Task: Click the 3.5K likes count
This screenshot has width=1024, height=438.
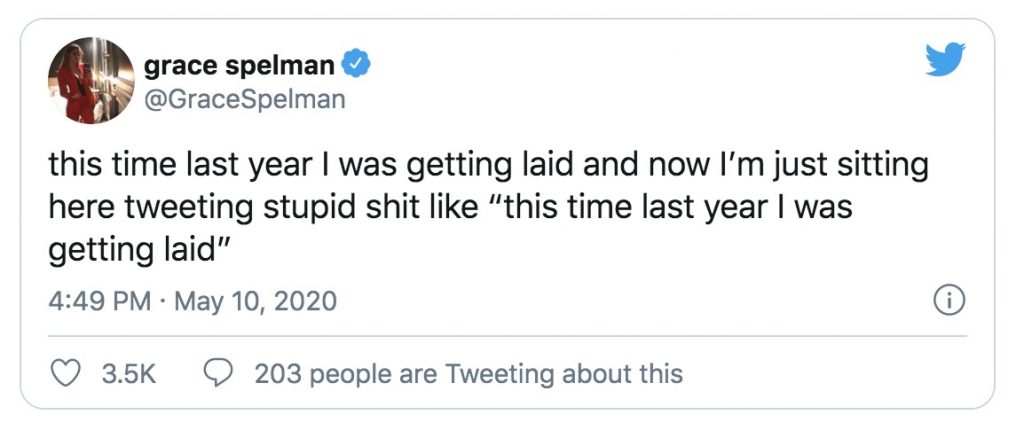Action: (129, 374)
